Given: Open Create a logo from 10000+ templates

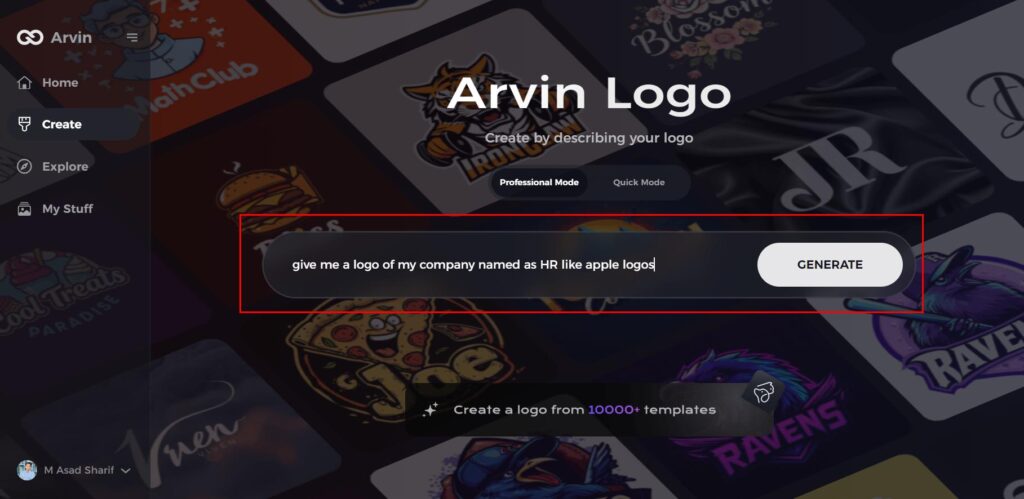Looking at the screenshot, I should pyautogui.click(x=584, y=410).
